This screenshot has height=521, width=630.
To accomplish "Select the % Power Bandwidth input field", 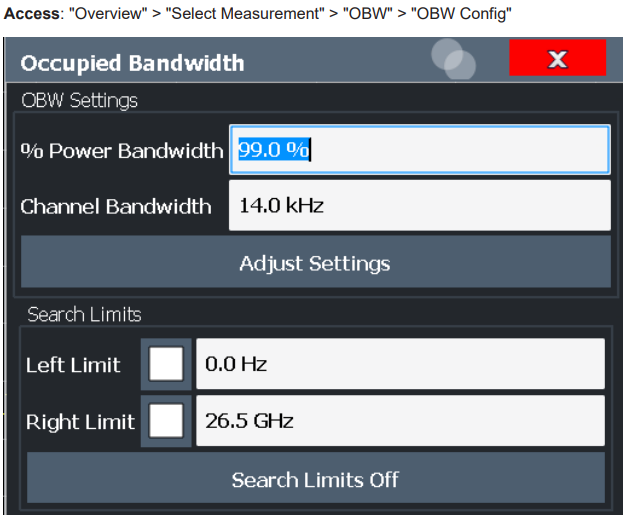I will pyautogui.click(x=420, y=150).
